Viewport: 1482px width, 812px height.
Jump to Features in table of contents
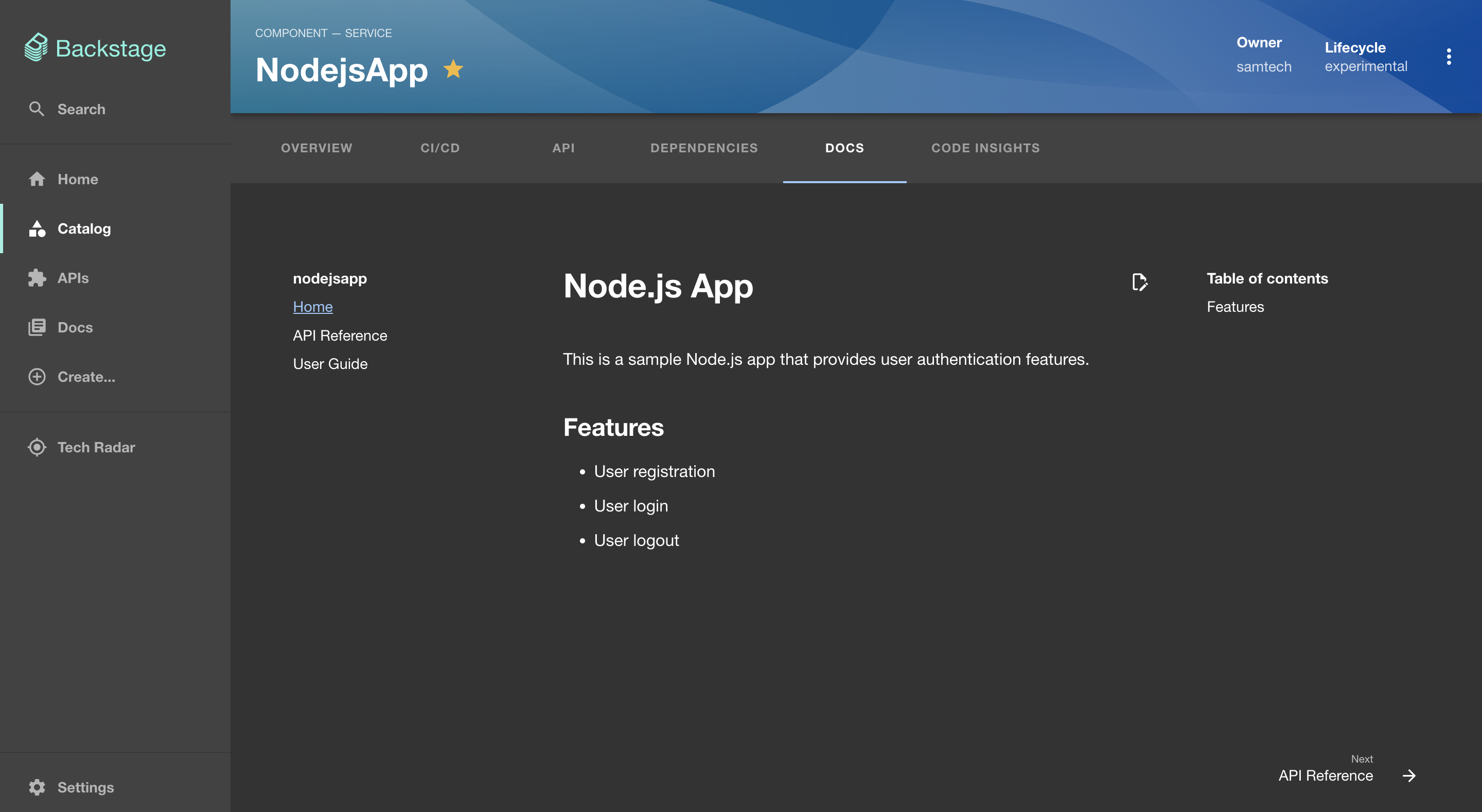click(x=1235, y=307)
